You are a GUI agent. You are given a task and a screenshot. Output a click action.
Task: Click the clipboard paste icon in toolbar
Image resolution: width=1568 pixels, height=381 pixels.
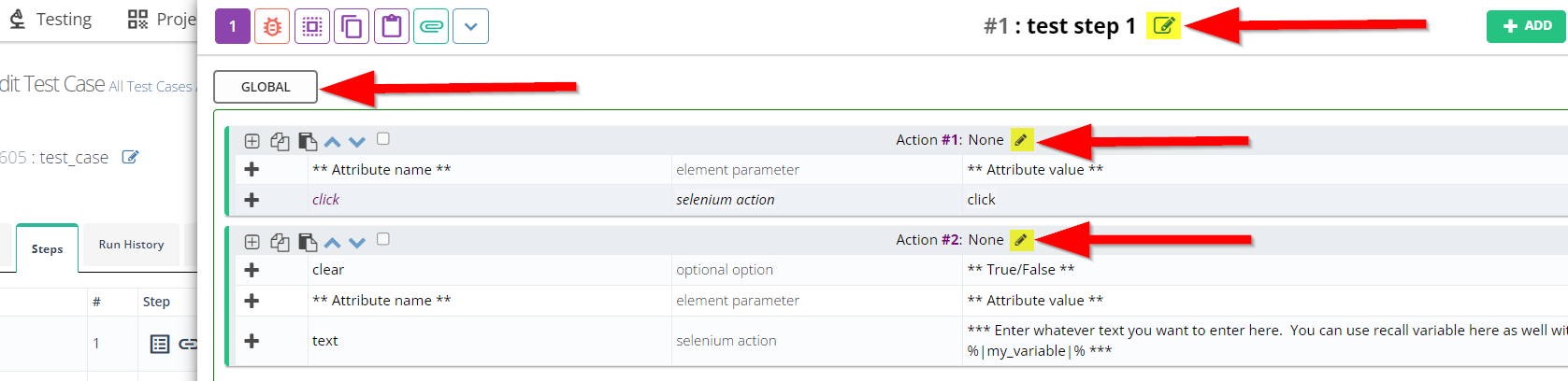[392, 26]
